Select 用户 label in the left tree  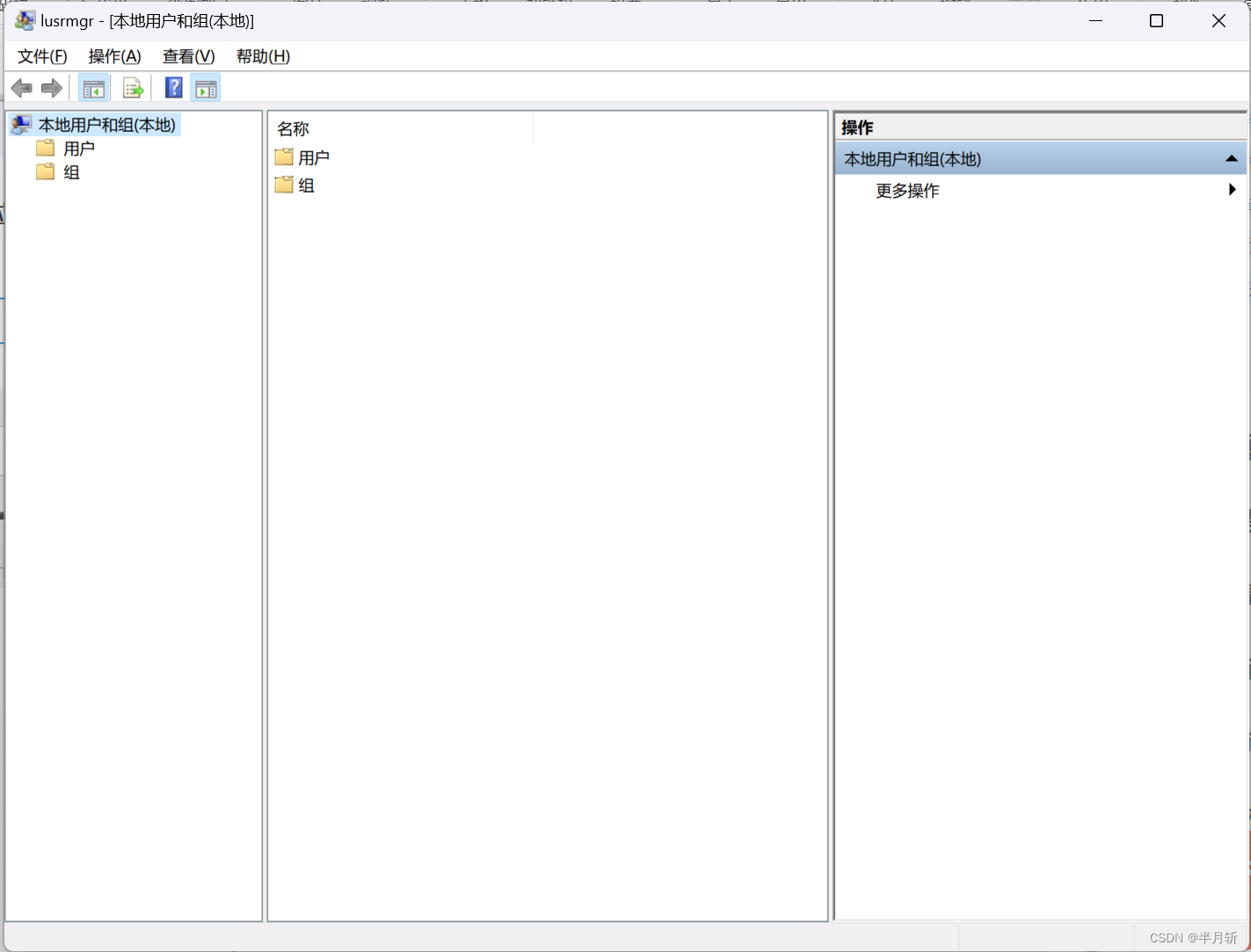pyautogui.click(x=79, y=149)
